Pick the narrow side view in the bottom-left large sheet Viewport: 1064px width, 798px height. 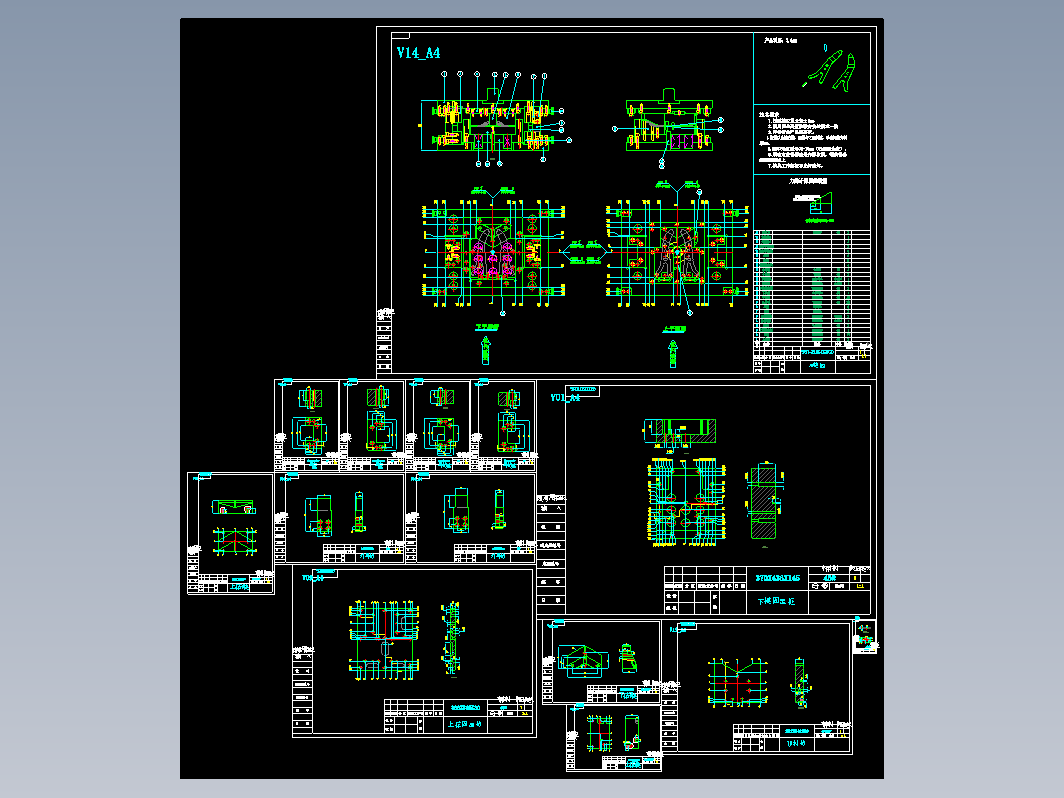click(x=451, y=638)
